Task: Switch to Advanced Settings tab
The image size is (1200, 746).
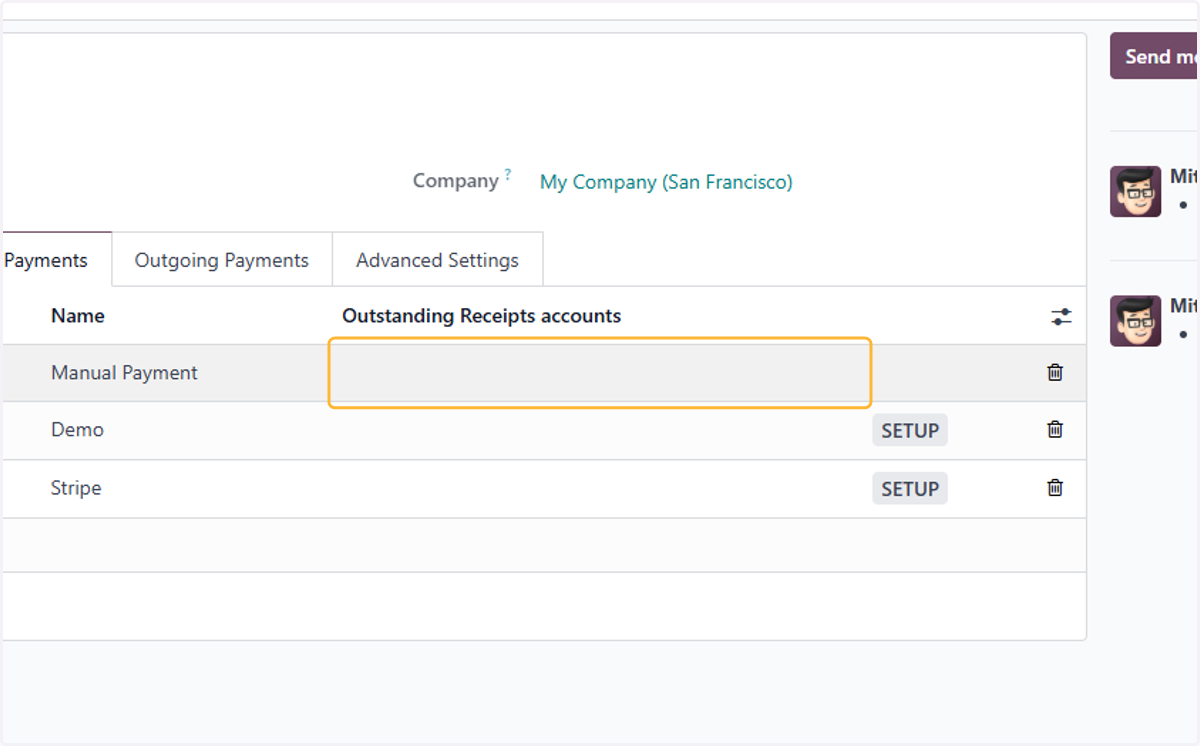Action: [x=438, y=260]
